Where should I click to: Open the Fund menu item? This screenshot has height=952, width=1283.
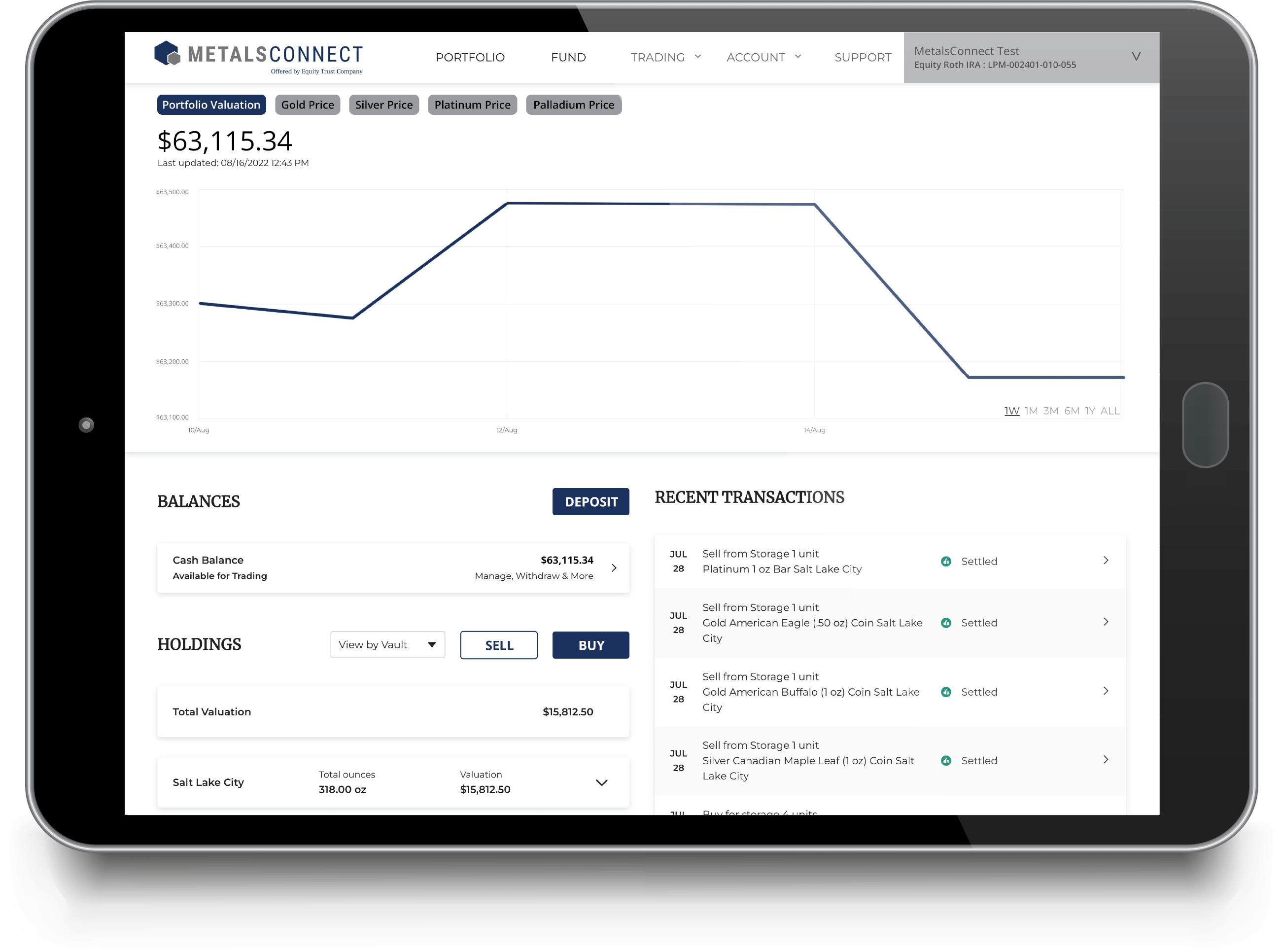tap(568, 57)
